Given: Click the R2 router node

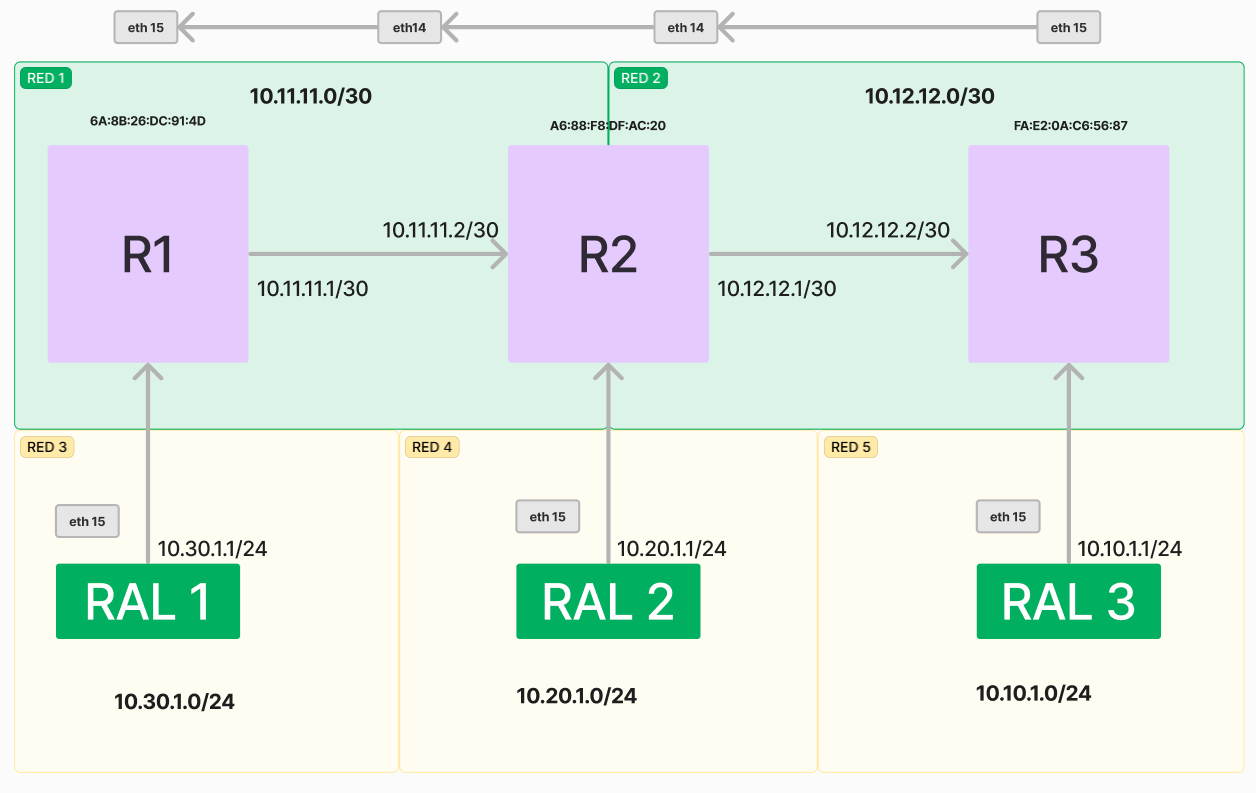Looking at the screenshot, I should click(608, 254).
